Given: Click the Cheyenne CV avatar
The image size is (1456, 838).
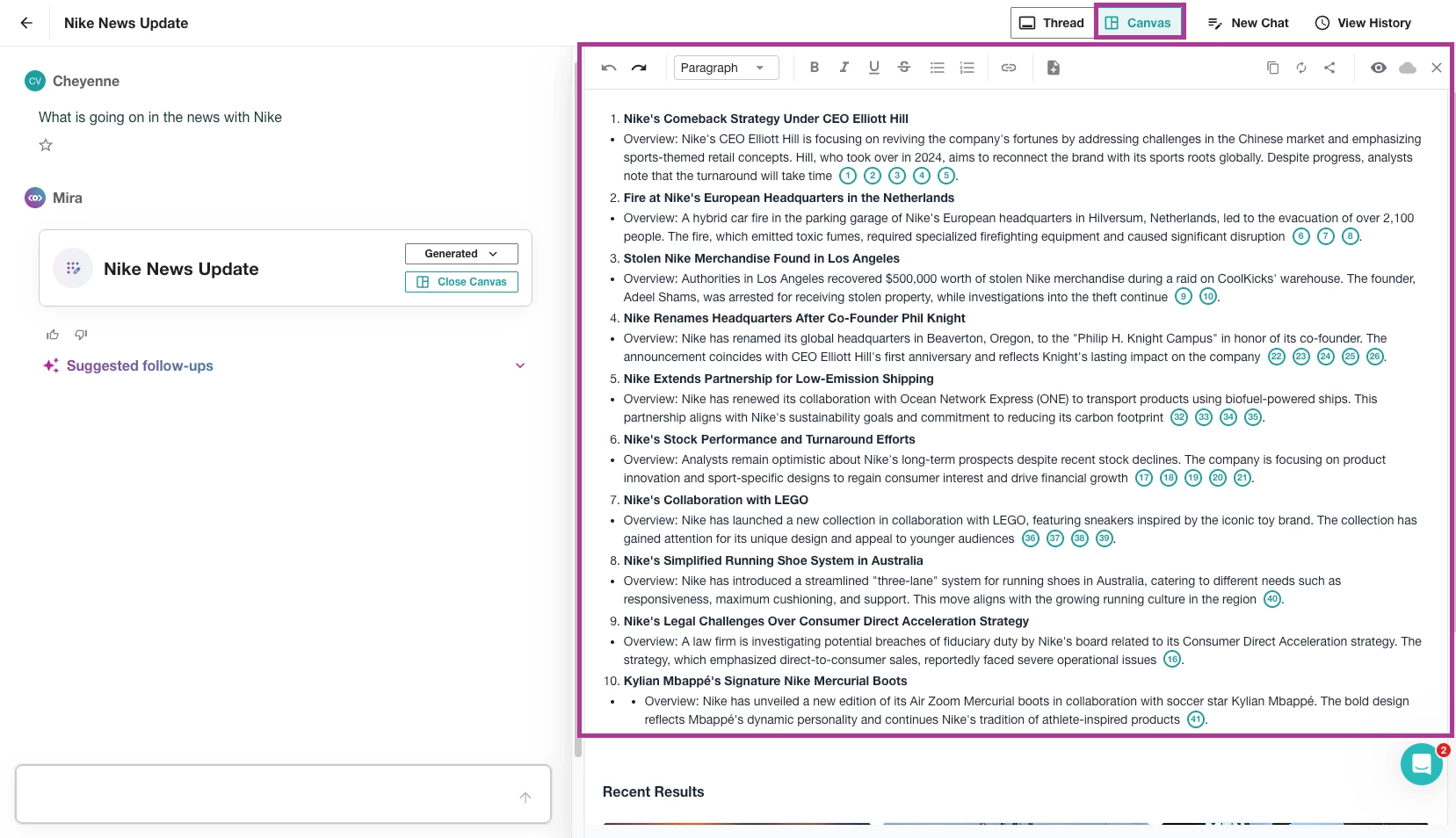Looking at the screenshot, I should (35, 81).
